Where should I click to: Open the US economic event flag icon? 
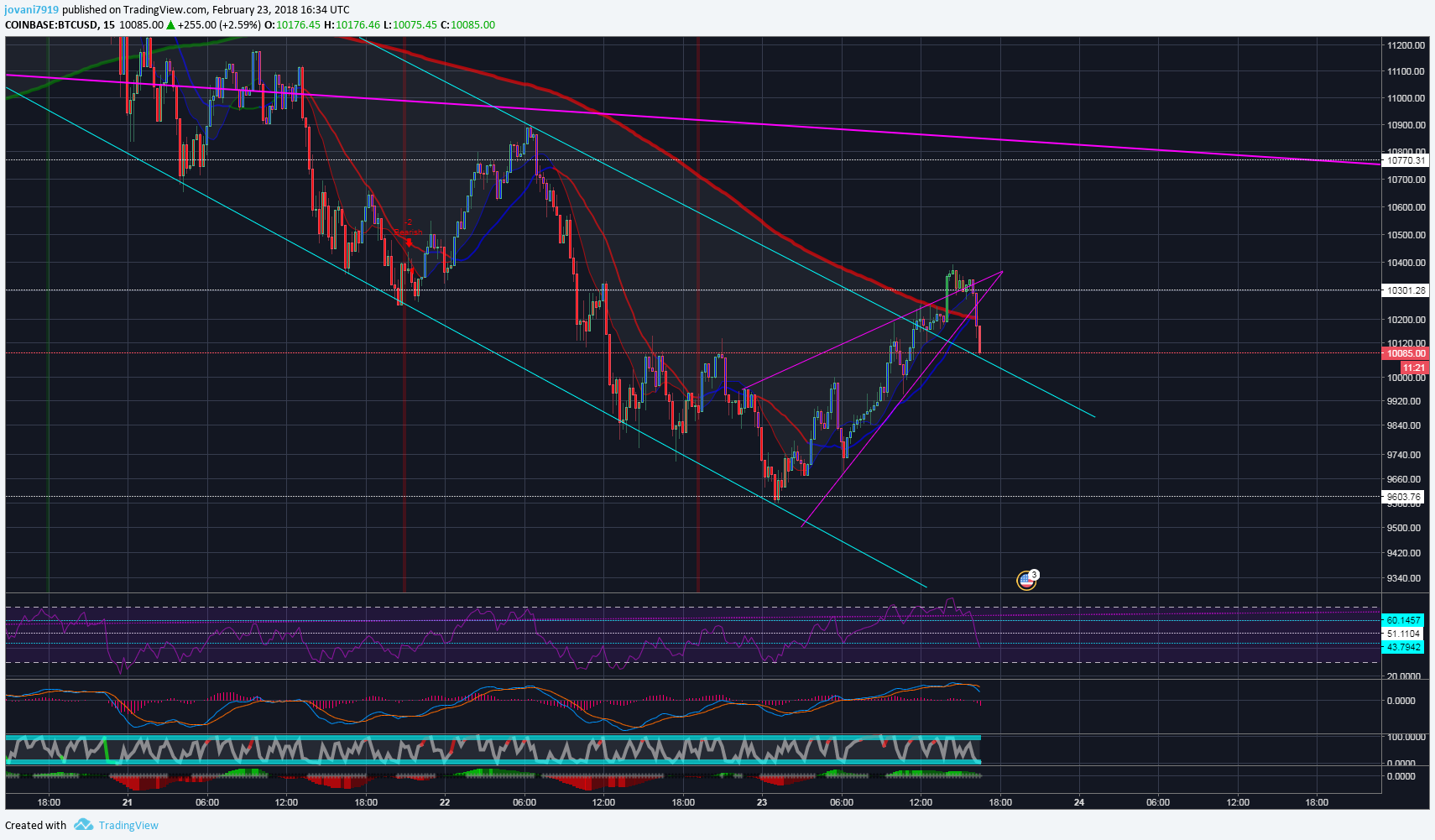coord(1027,579)
